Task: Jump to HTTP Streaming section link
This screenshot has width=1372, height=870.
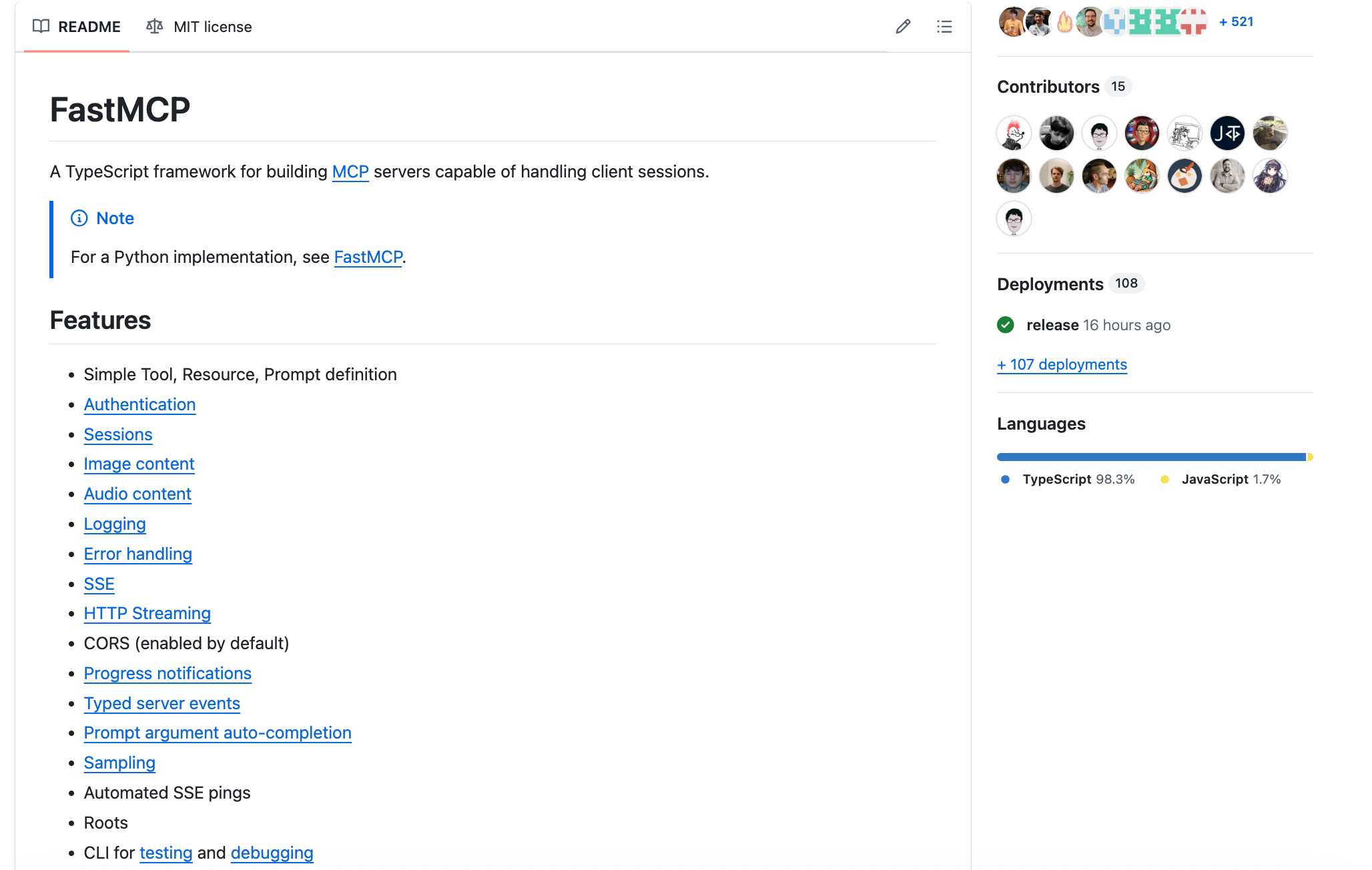Action: pyautogui.click(x=147, y=614)
